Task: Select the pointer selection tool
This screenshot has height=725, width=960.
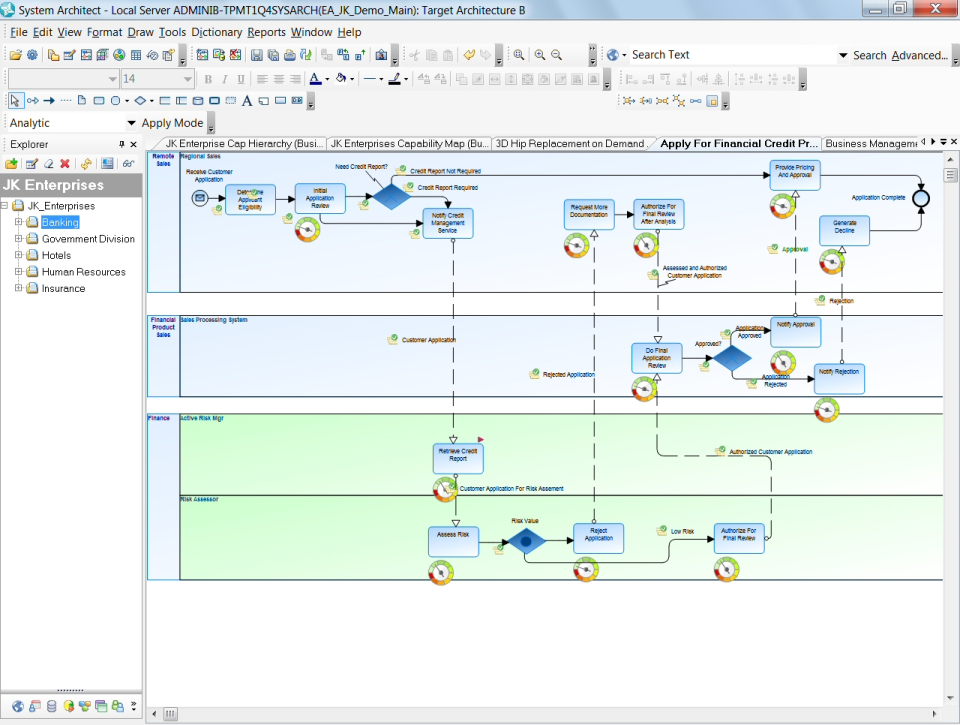Action: 14,100
